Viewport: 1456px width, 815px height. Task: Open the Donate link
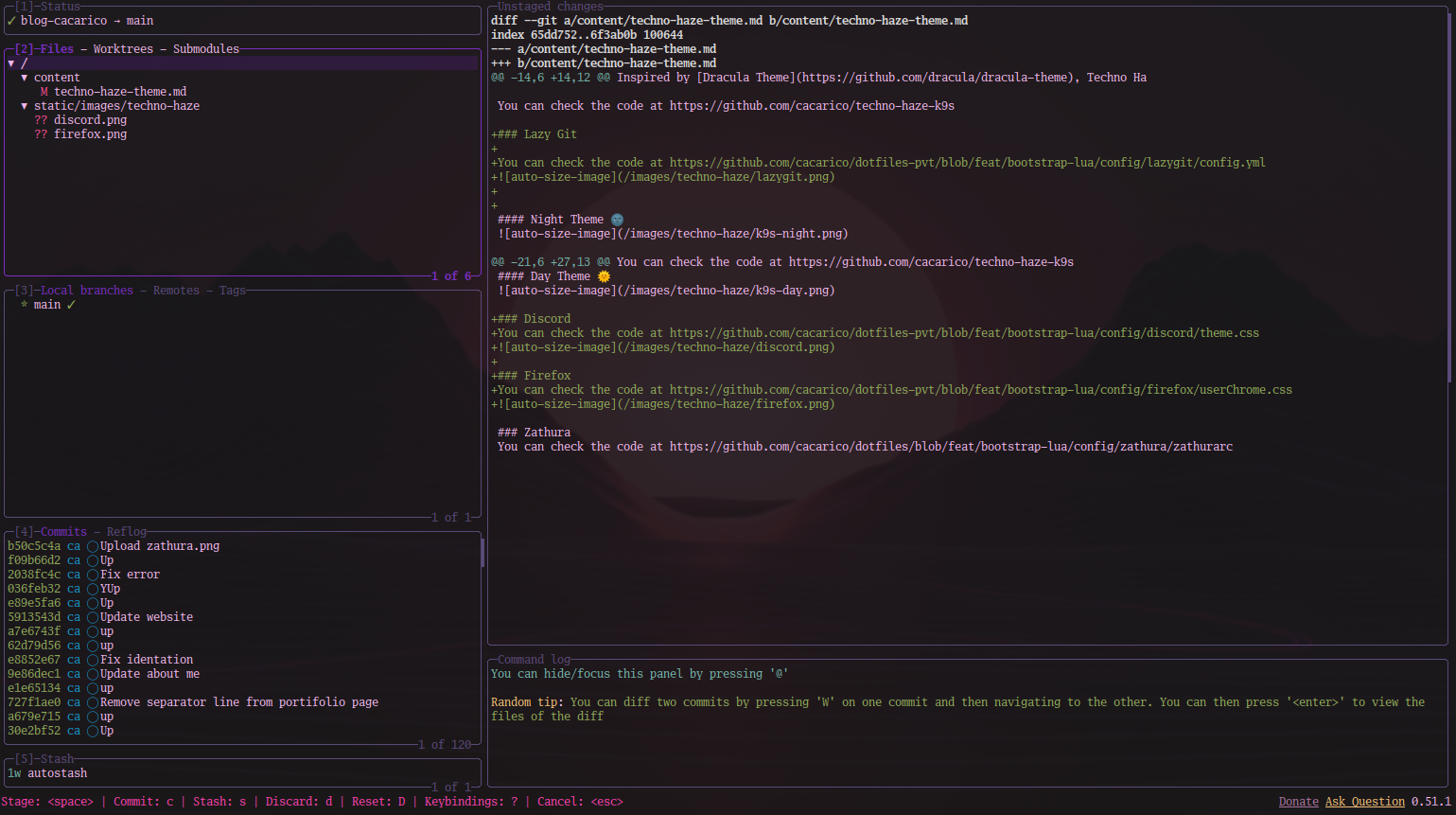pyautogui.click(x=1299, y=802)
